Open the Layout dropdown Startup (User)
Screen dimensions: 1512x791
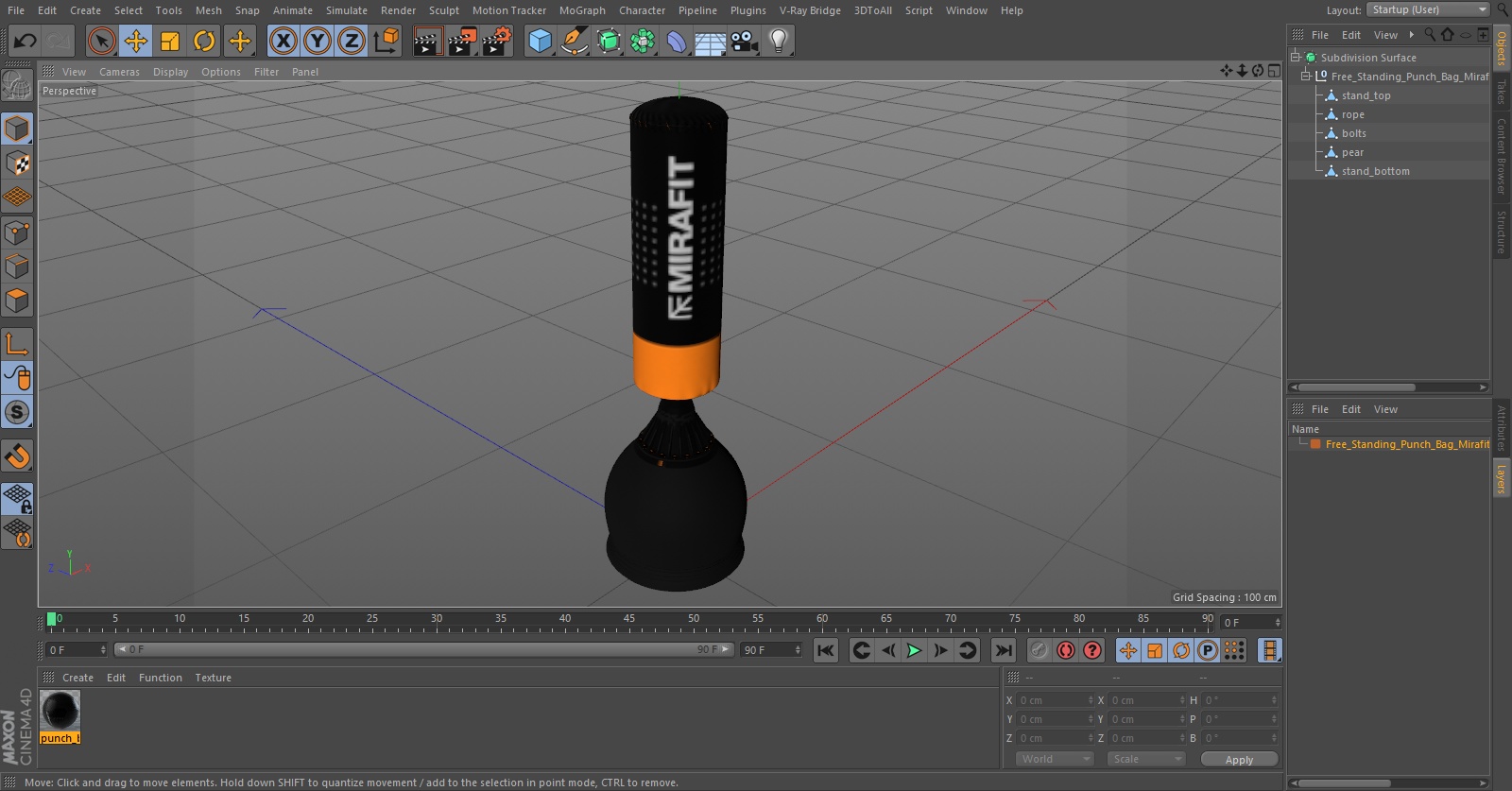[x=1428, y=9]
